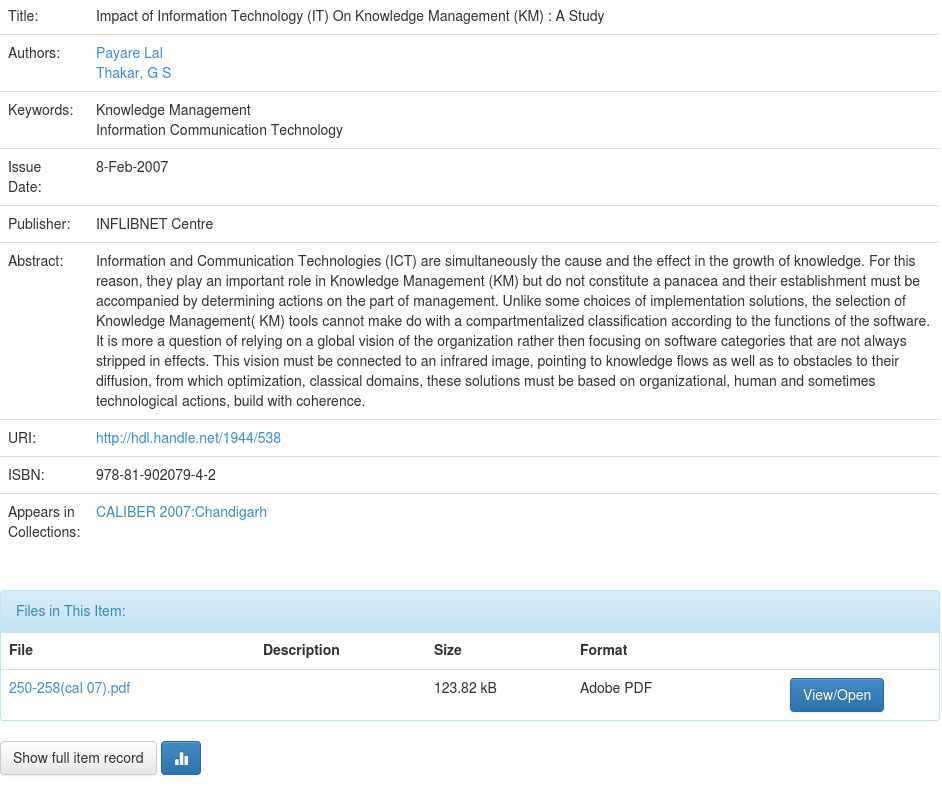The height and width of the screenshot is (800, 942).
Task: Open CALIBER 2007:Chandigarh collection link
Action: coord(181,512)
